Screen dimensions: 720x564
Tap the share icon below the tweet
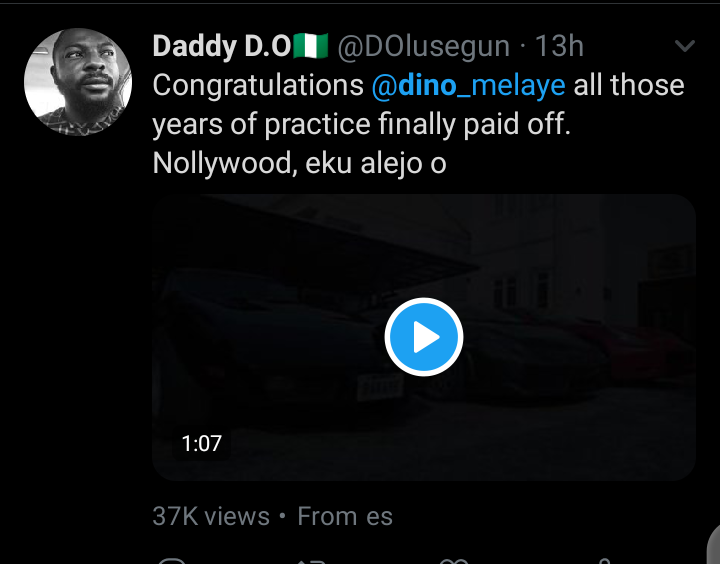tap(605, 561)
